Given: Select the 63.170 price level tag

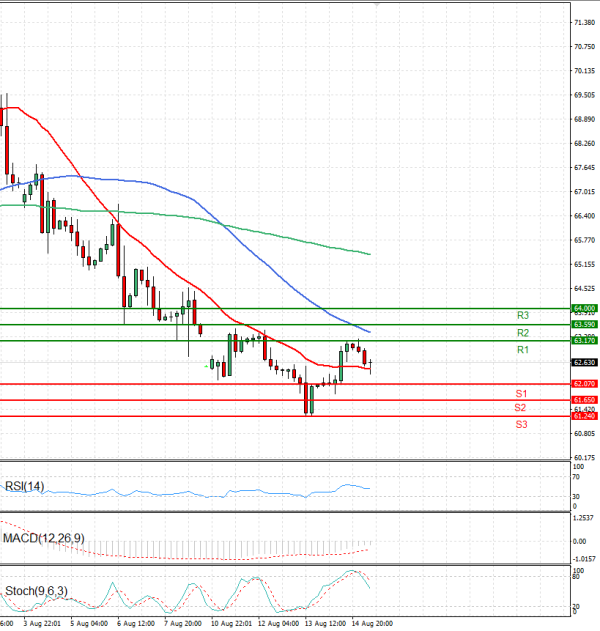Looking at the screenshot, I should pyautogui.click(x=585, y=340).
